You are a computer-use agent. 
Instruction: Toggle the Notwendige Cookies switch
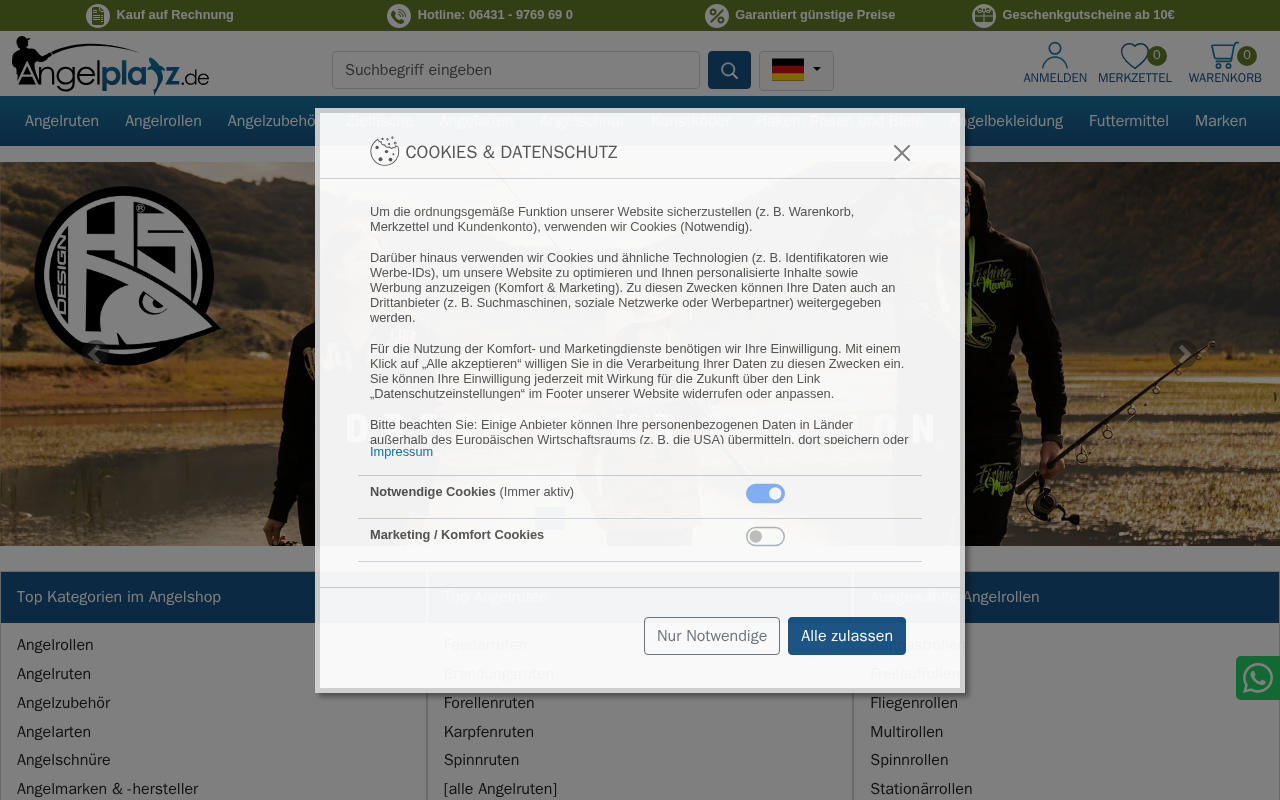click(765, 494)
